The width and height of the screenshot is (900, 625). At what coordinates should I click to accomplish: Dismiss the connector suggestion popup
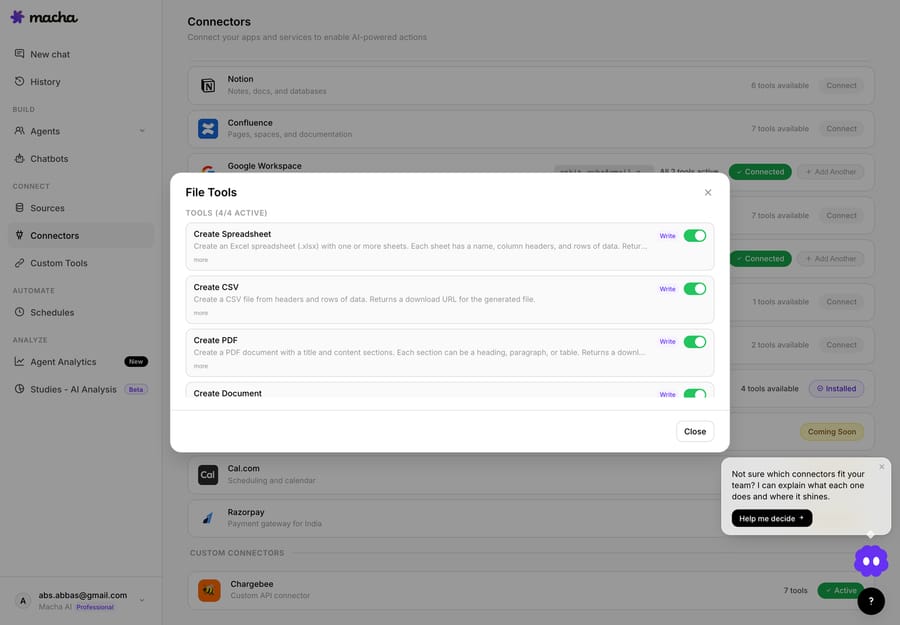pos(882,467)
